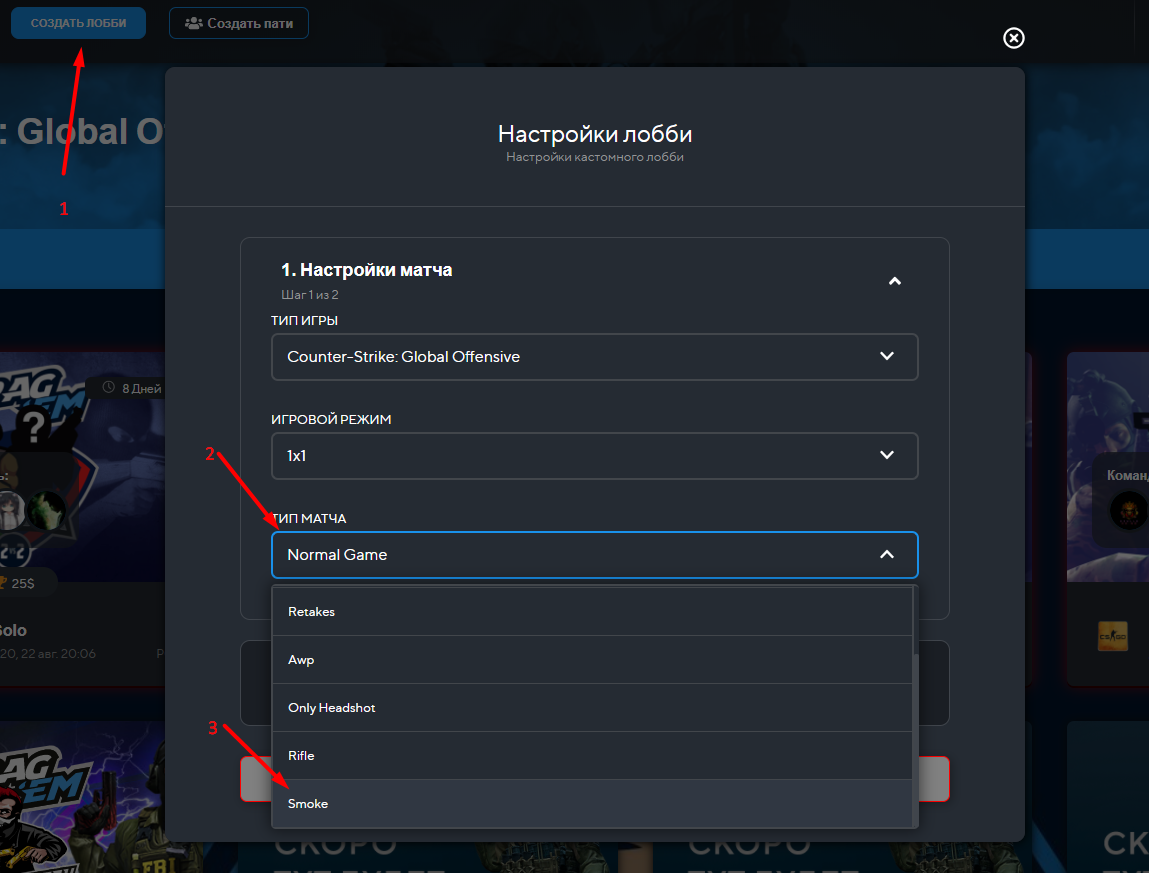Click the up chevron in Тип матча
Viewport: 1149px width, 873px height.
(887, 555)
